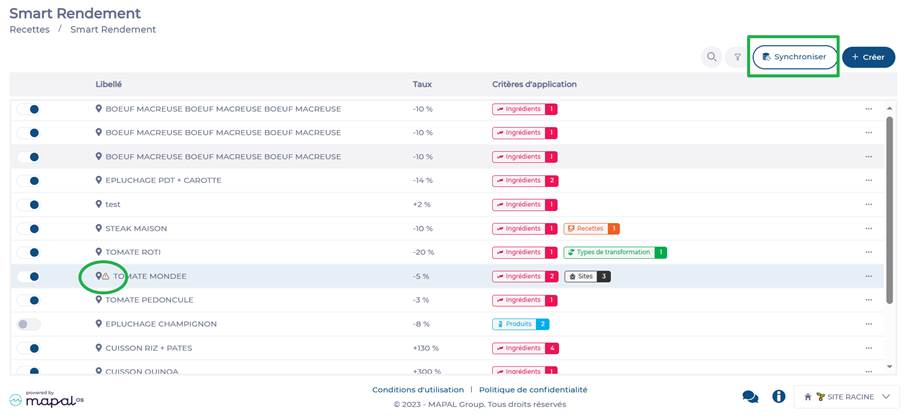
Task: Click the Créer button
Action: 868,58
